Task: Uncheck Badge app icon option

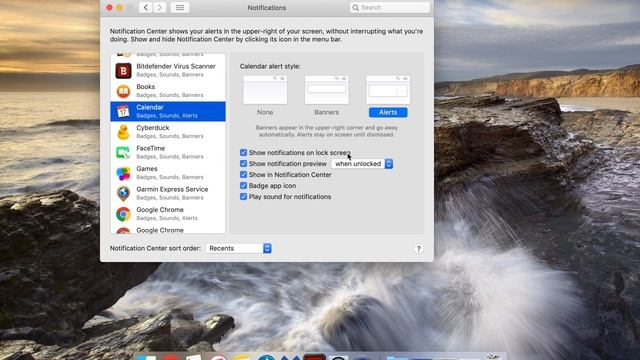Action: pyautogui.click(x=244, y=186)
